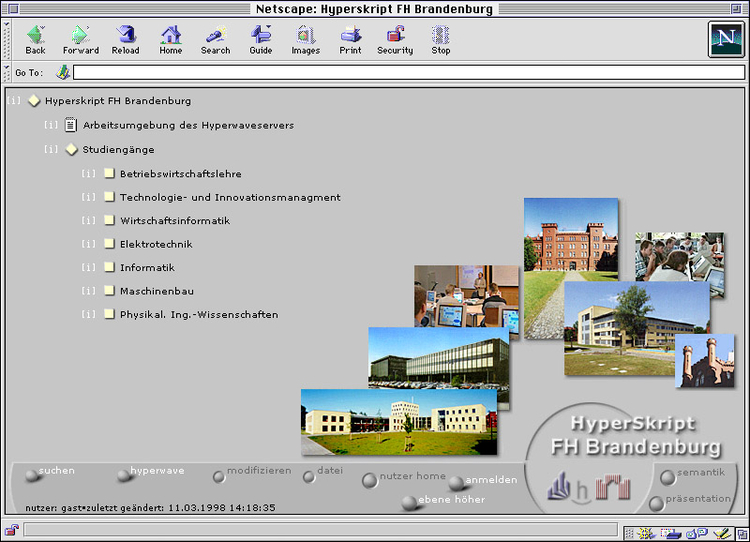The height and width of the screenshot is (542, 750).
Task: Click the document icon for Arbeitsumgebung
Action: [70, 125]
